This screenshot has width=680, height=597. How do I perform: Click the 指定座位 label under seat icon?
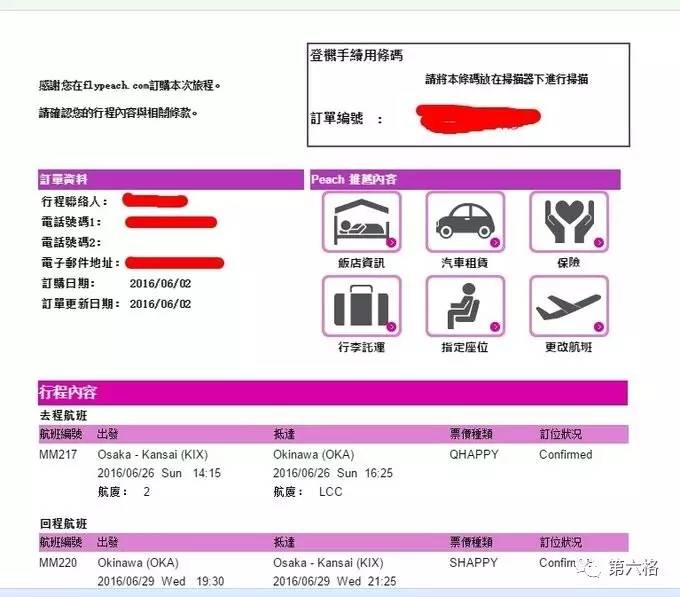[464, 347]
